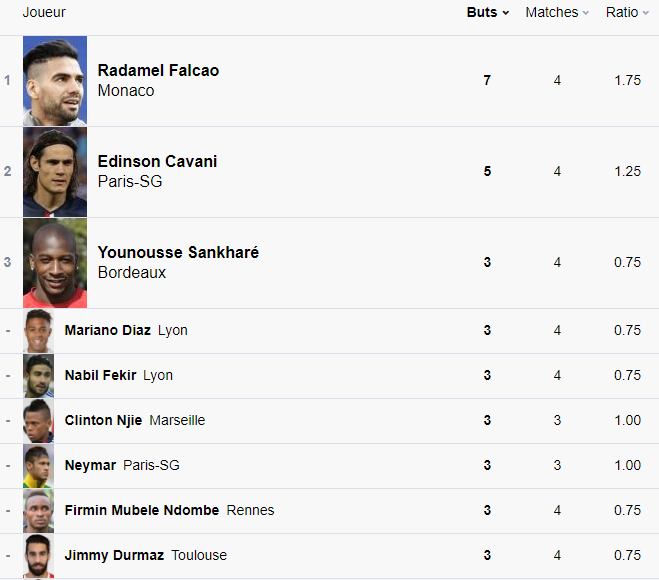Open the Radamel Falcao player link
This screenshot has height=580, width=659.
tap(158, 71)
